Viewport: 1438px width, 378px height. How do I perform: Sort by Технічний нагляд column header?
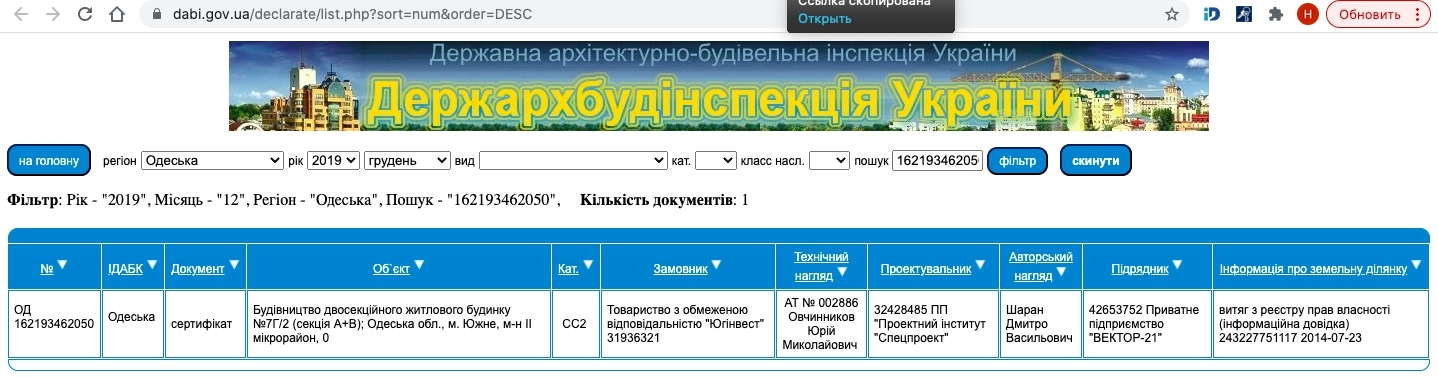pyautogui.click(x=821, y=266)
